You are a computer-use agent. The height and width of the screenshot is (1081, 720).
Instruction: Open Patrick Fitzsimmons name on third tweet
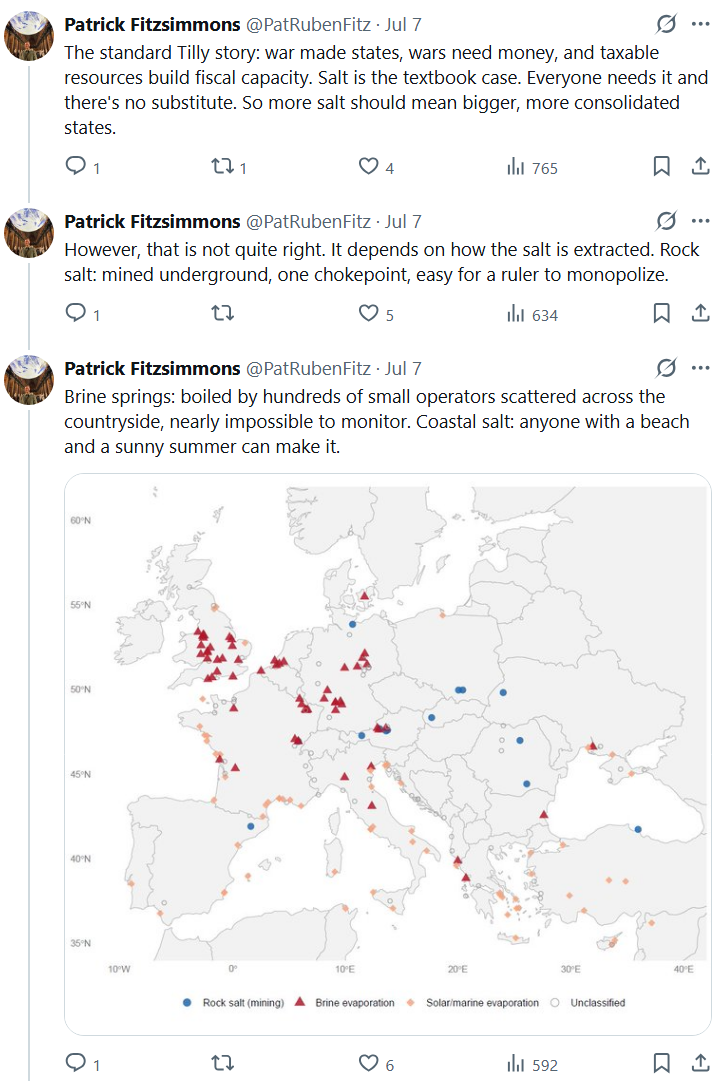[x=152, y=369]
